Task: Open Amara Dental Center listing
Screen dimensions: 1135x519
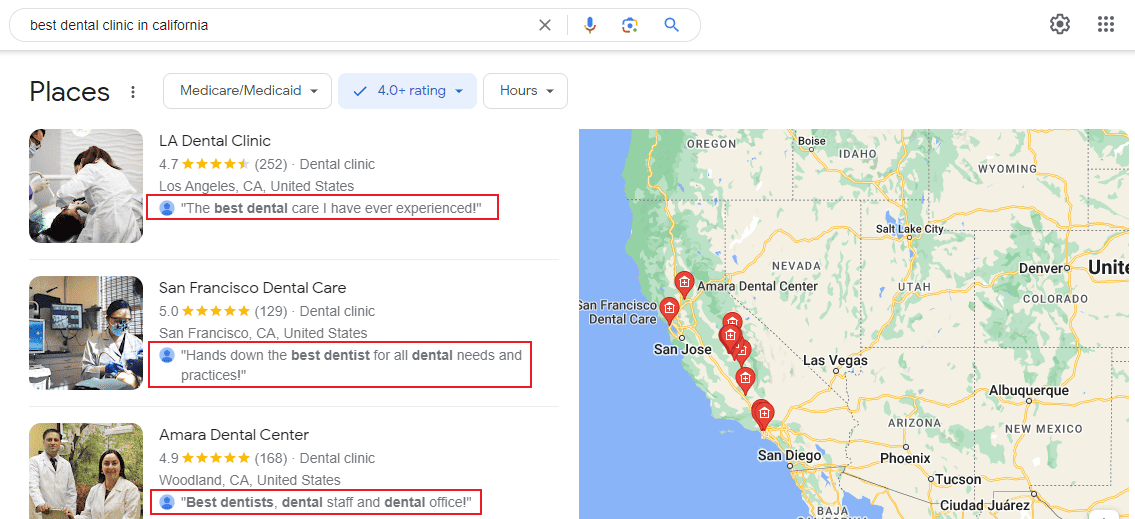Action: [x=234, y=435]
